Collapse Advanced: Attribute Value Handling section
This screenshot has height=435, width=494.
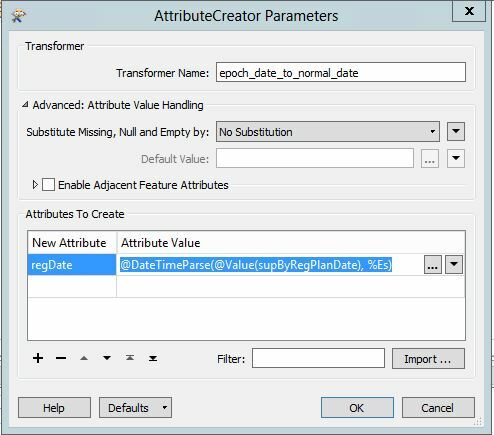click(25, 105)
